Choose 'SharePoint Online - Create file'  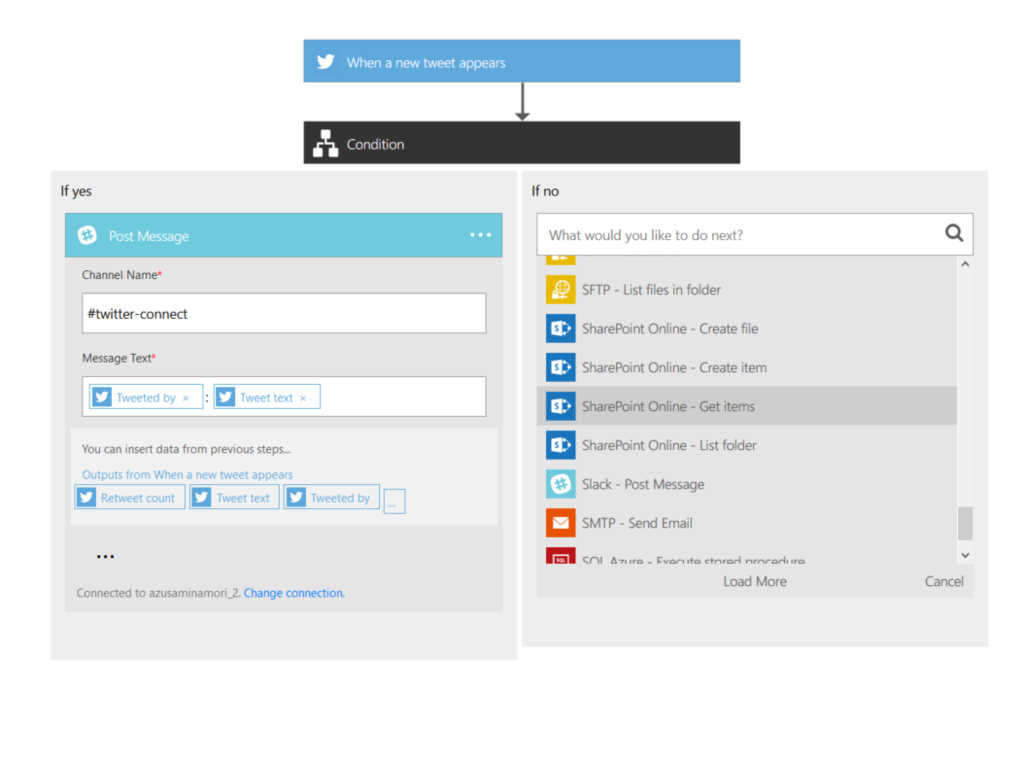[x=746, y=328]
